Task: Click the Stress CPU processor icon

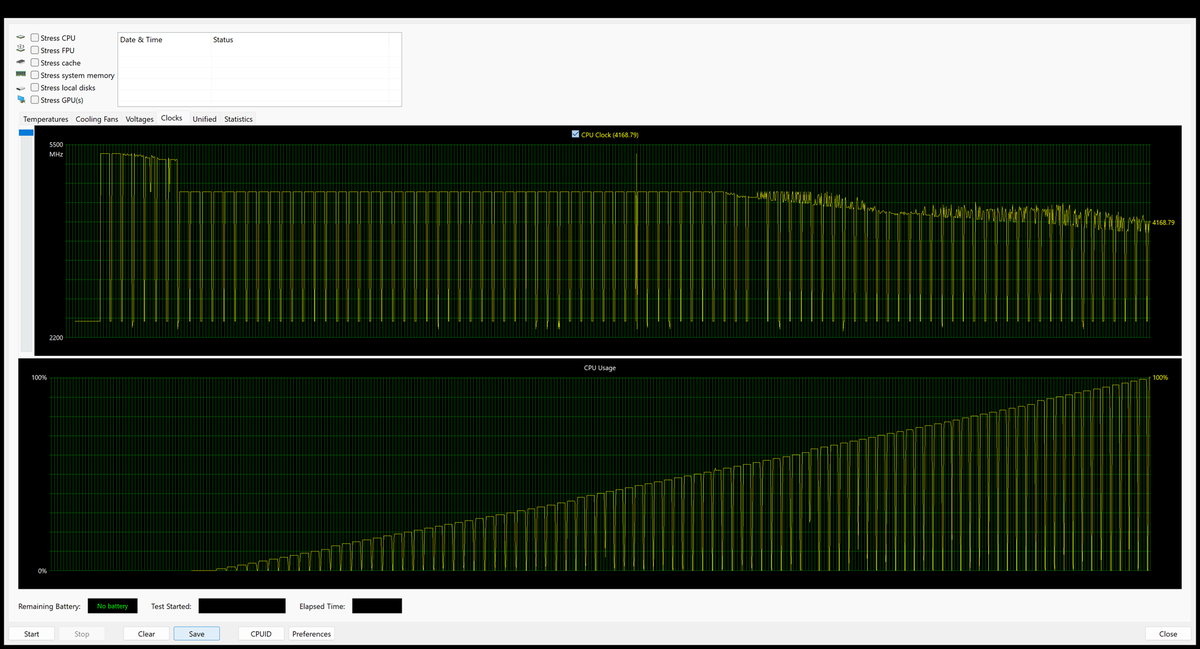Action: (20, 37)
